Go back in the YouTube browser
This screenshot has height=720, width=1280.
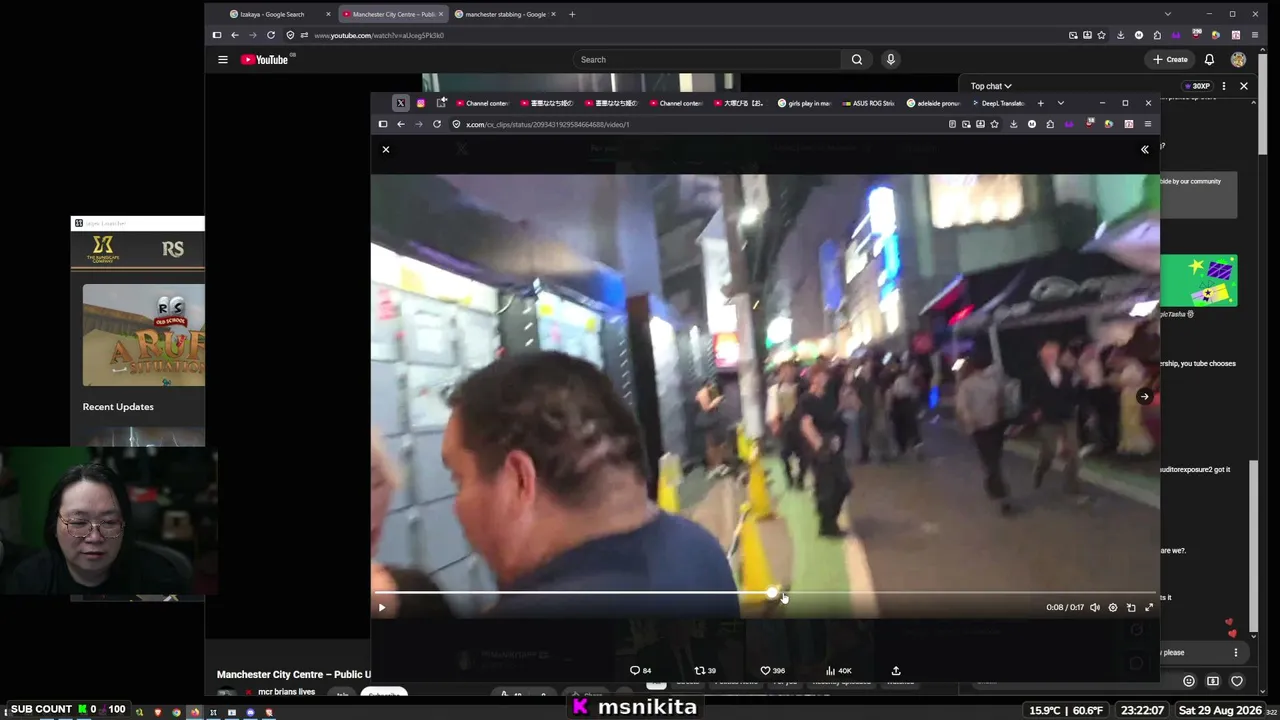pos(235,35)
